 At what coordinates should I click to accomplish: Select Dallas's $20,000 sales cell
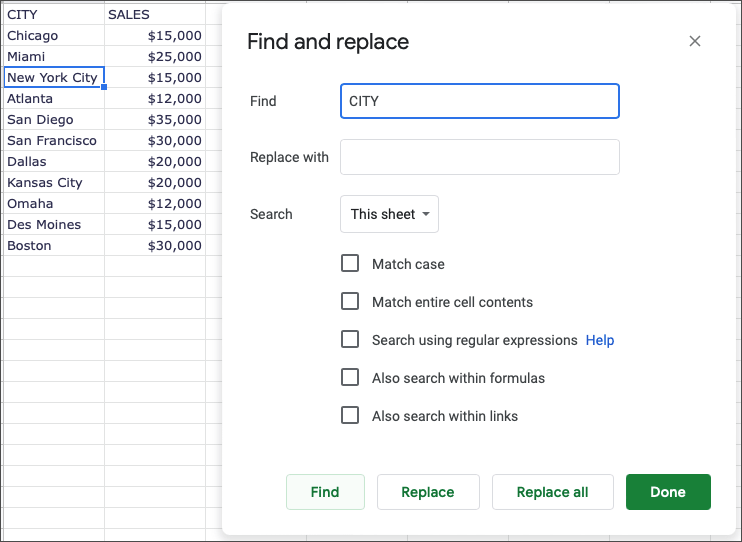click(155, 161)
